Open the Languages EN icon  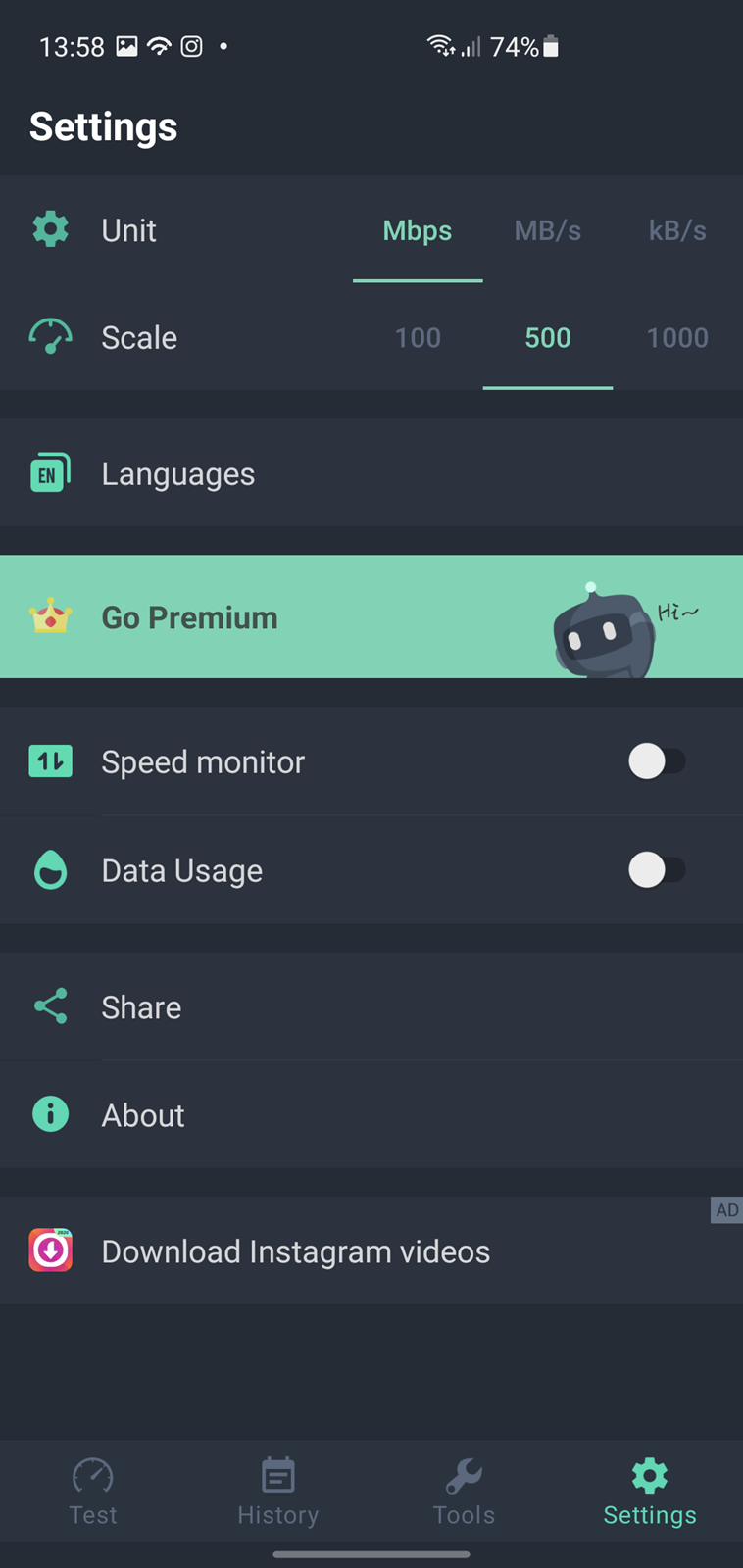pos(50,473)
